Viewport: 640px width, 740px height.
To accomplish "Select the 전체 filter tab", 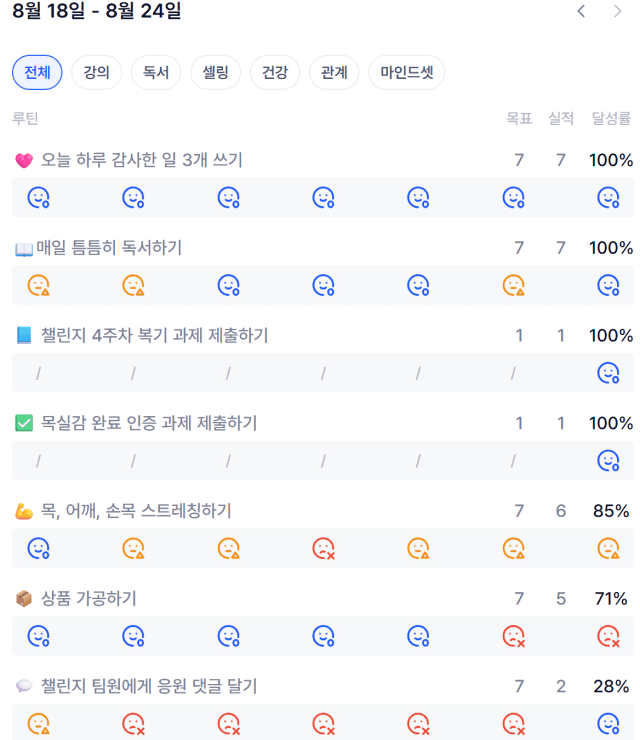I will coord(37,72).
